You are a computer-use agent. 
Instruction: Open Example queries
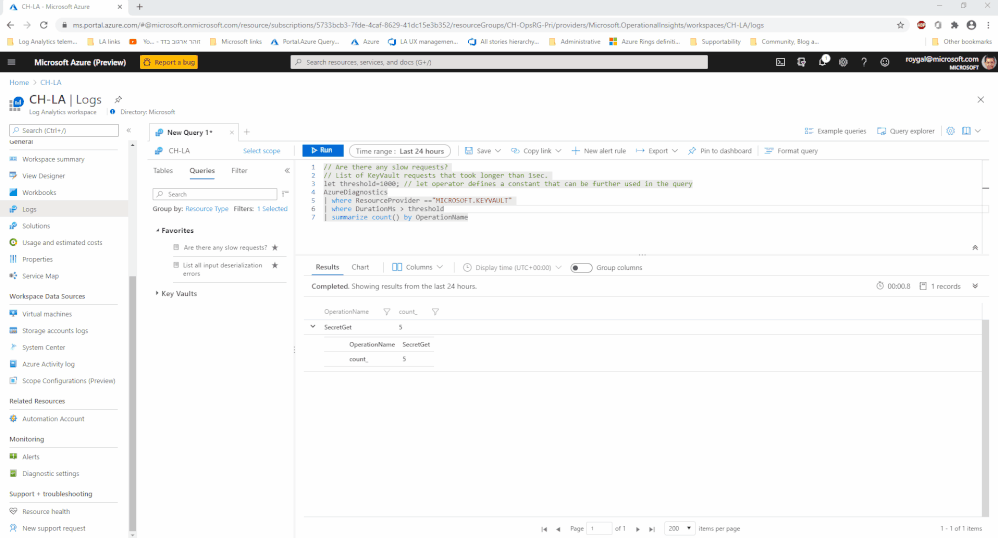[x=835, y=131]
